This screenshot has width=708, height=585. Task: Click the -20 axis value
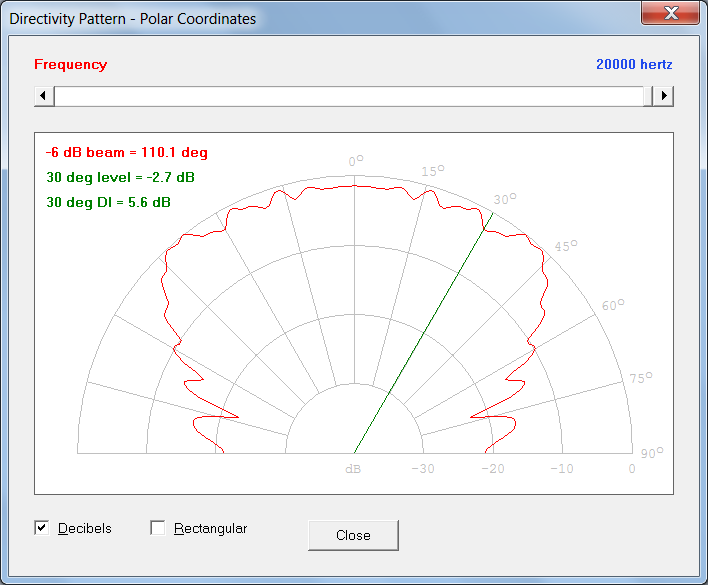pyautogui.click(x=493, y=469)
